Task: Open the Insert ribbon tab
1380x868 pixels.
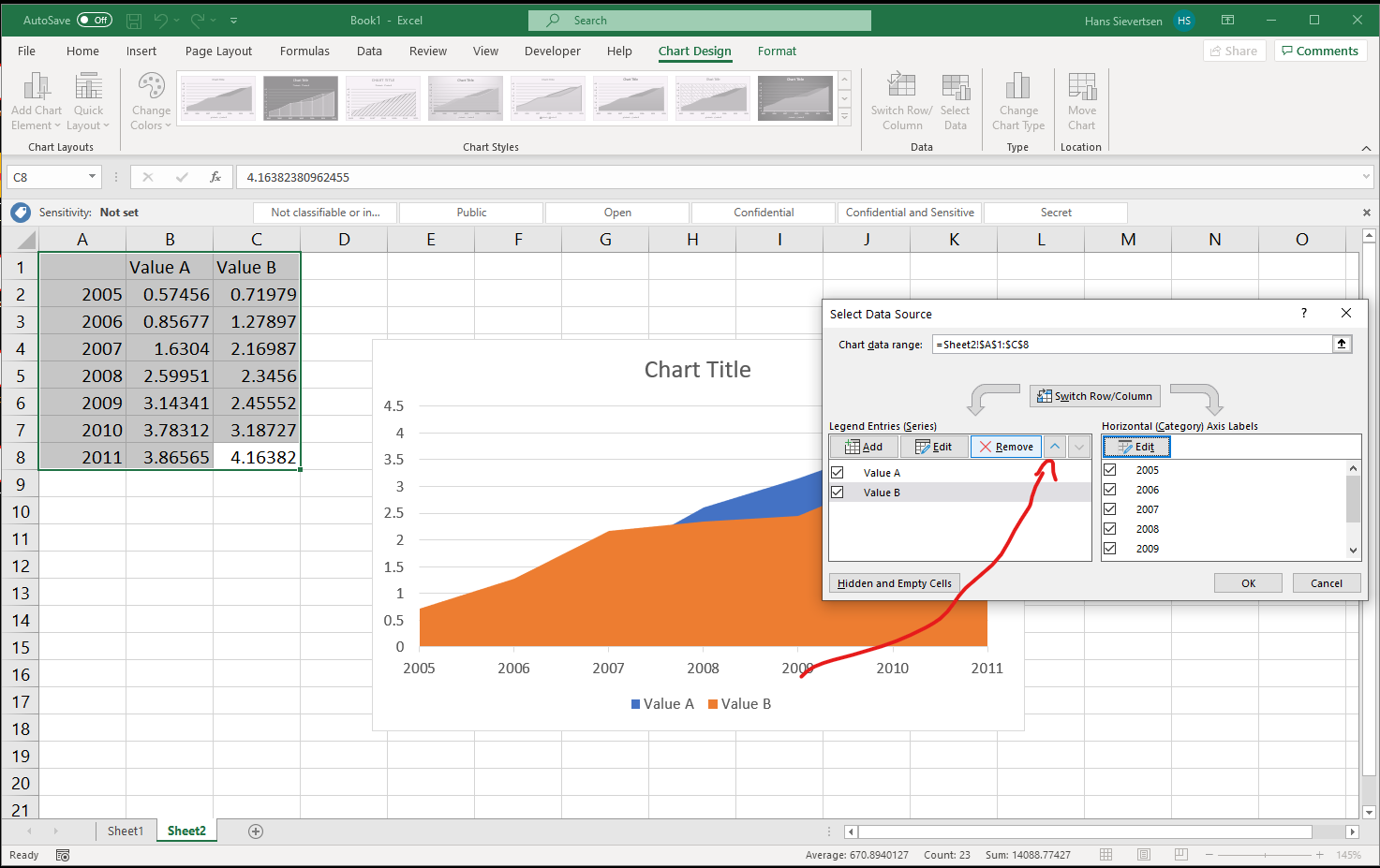Action: (x=141, y=51)
